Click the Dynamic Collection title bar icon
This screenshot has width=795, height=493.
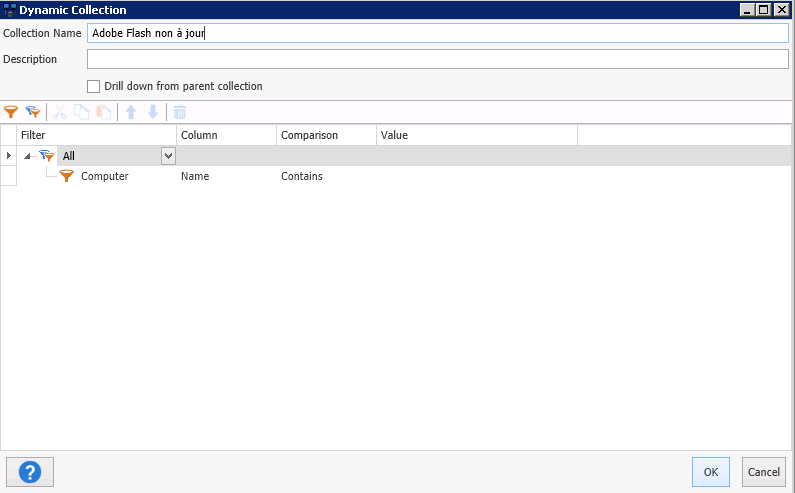9,10
